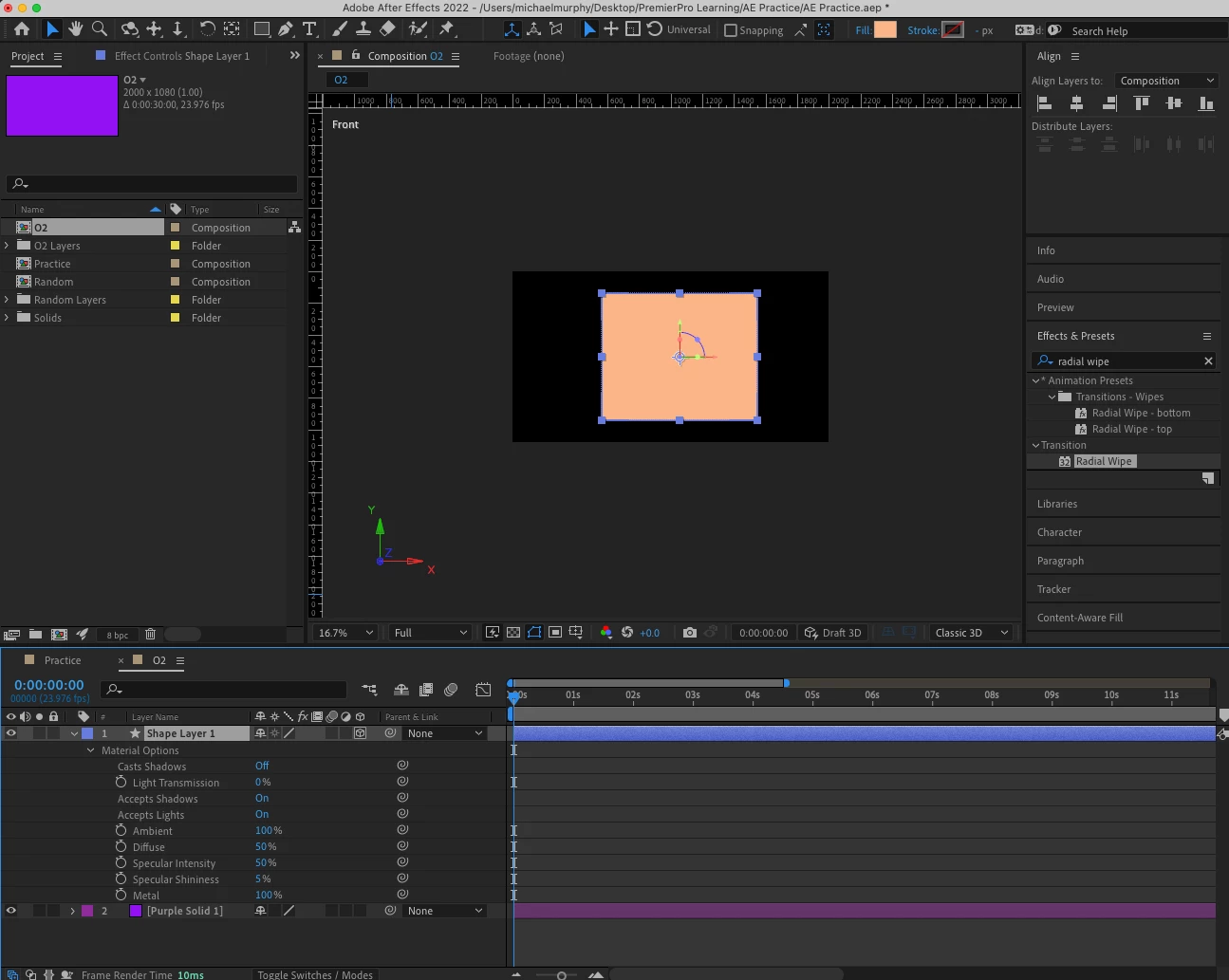Align layers to left edge
1229x980 pixels.
pos(1045,103)
